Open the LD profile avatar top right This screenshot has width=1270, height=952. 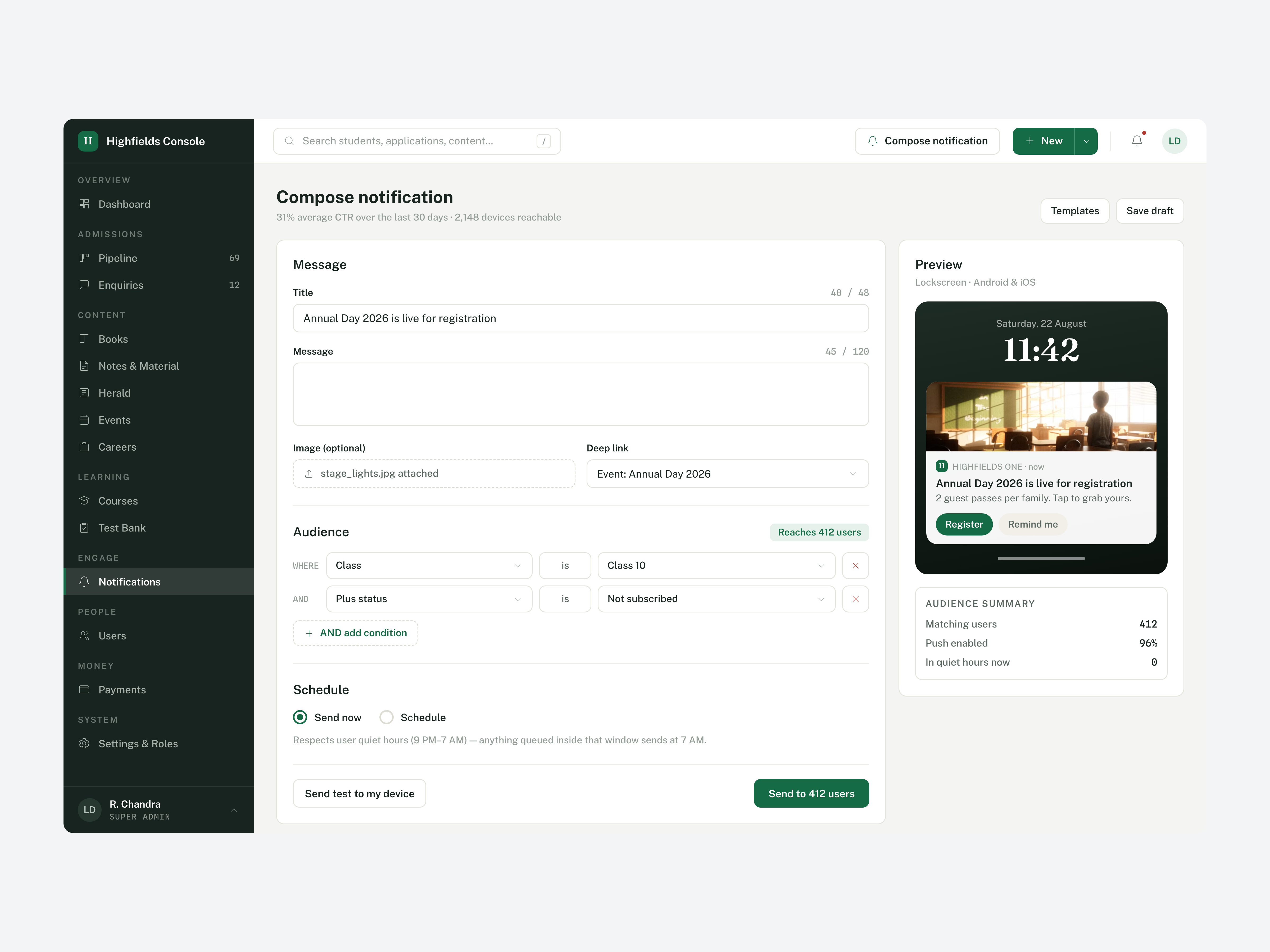coord(1175,141)
